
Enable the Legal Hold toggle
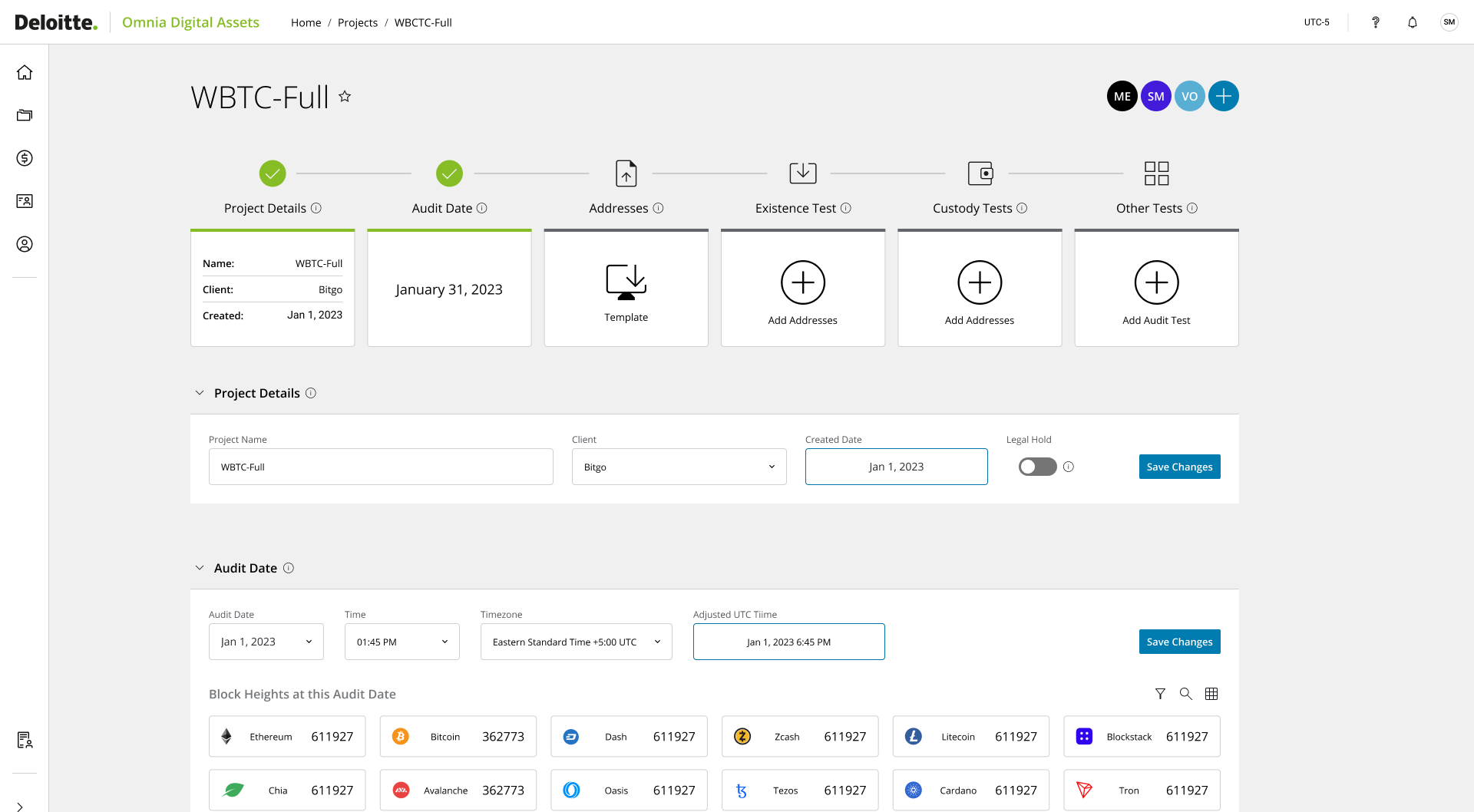[1037, 467]
